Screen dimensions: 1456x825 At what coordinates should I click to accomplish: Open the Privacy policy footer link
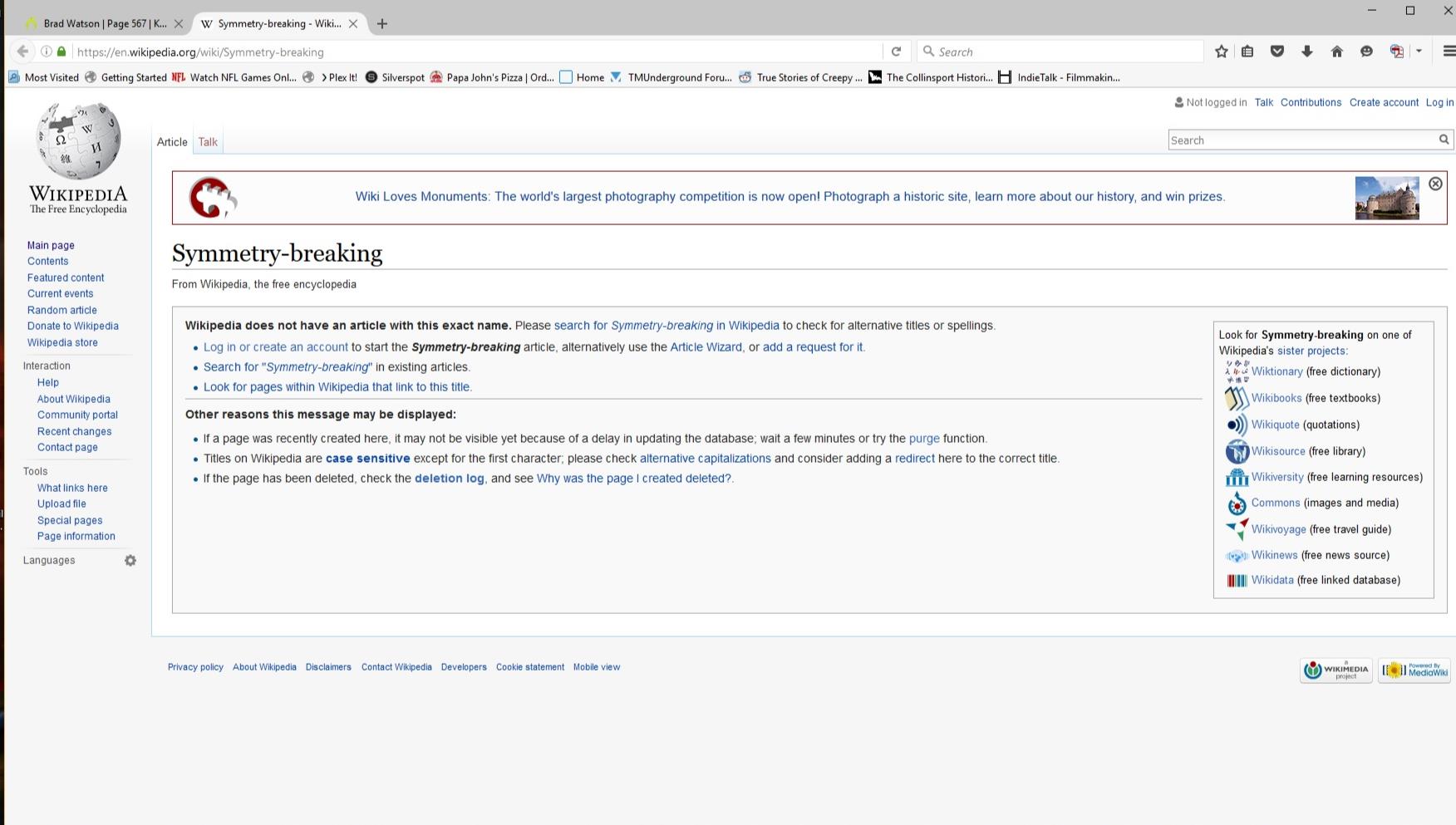195,667
